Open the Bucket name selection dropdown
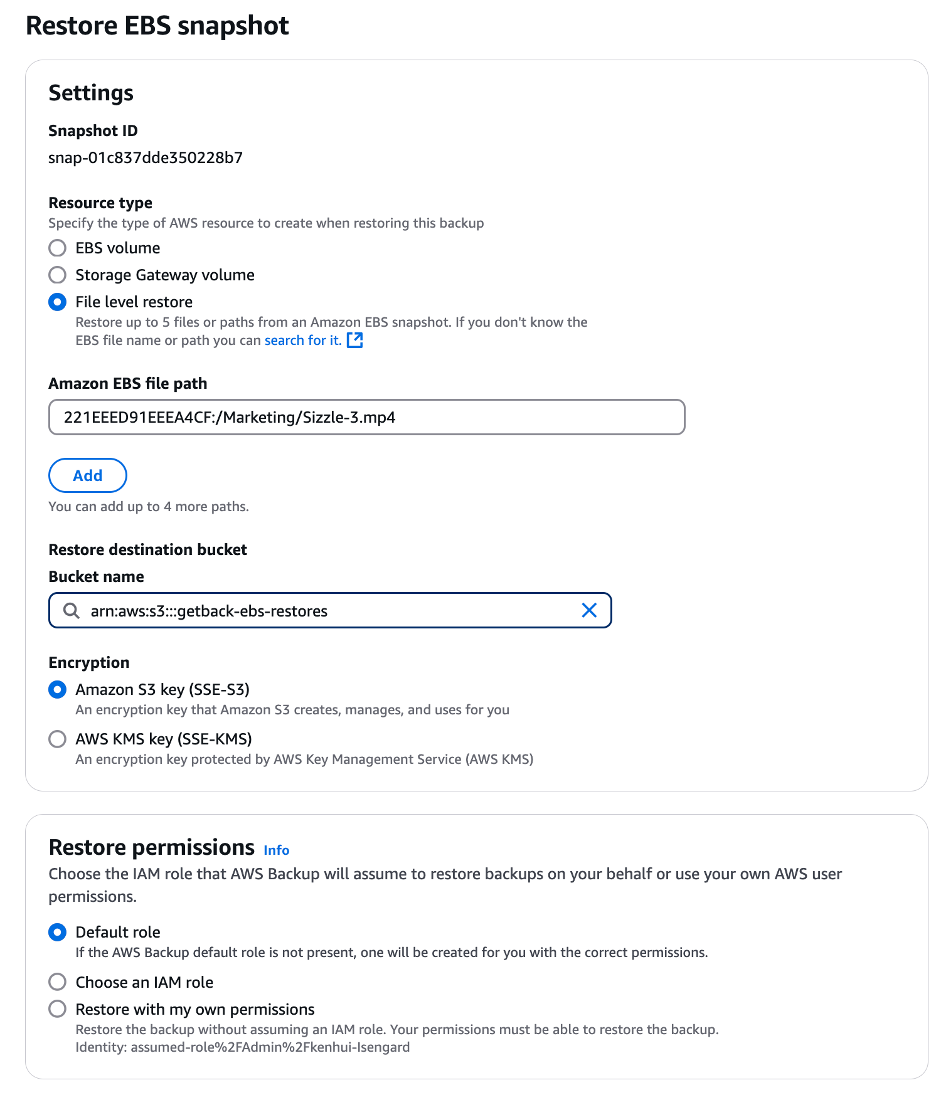Viewport: 936px width, 1096px height. [x=330, y=610]
